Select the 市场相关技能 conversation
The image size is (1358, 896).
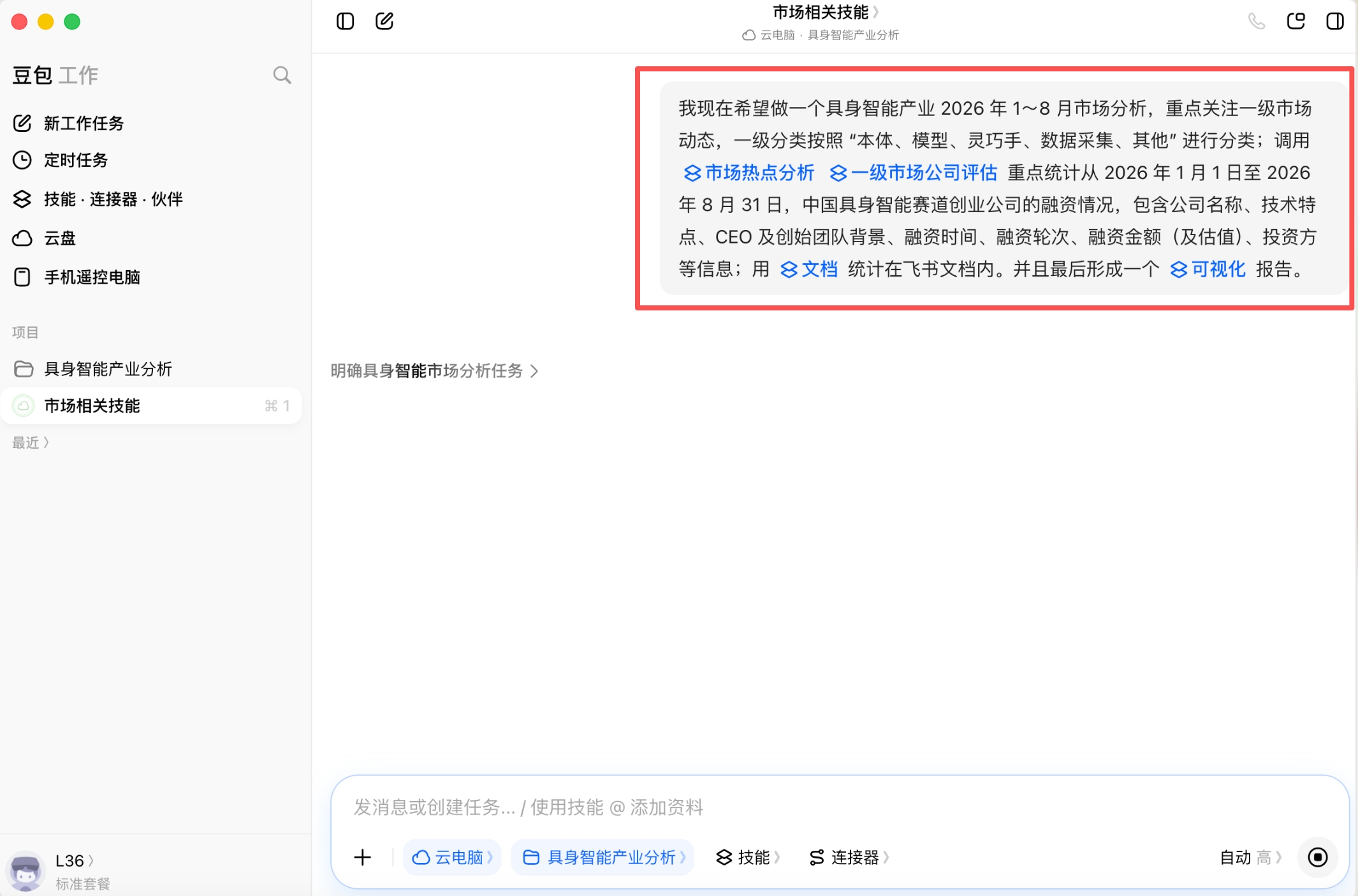point(151,406)
